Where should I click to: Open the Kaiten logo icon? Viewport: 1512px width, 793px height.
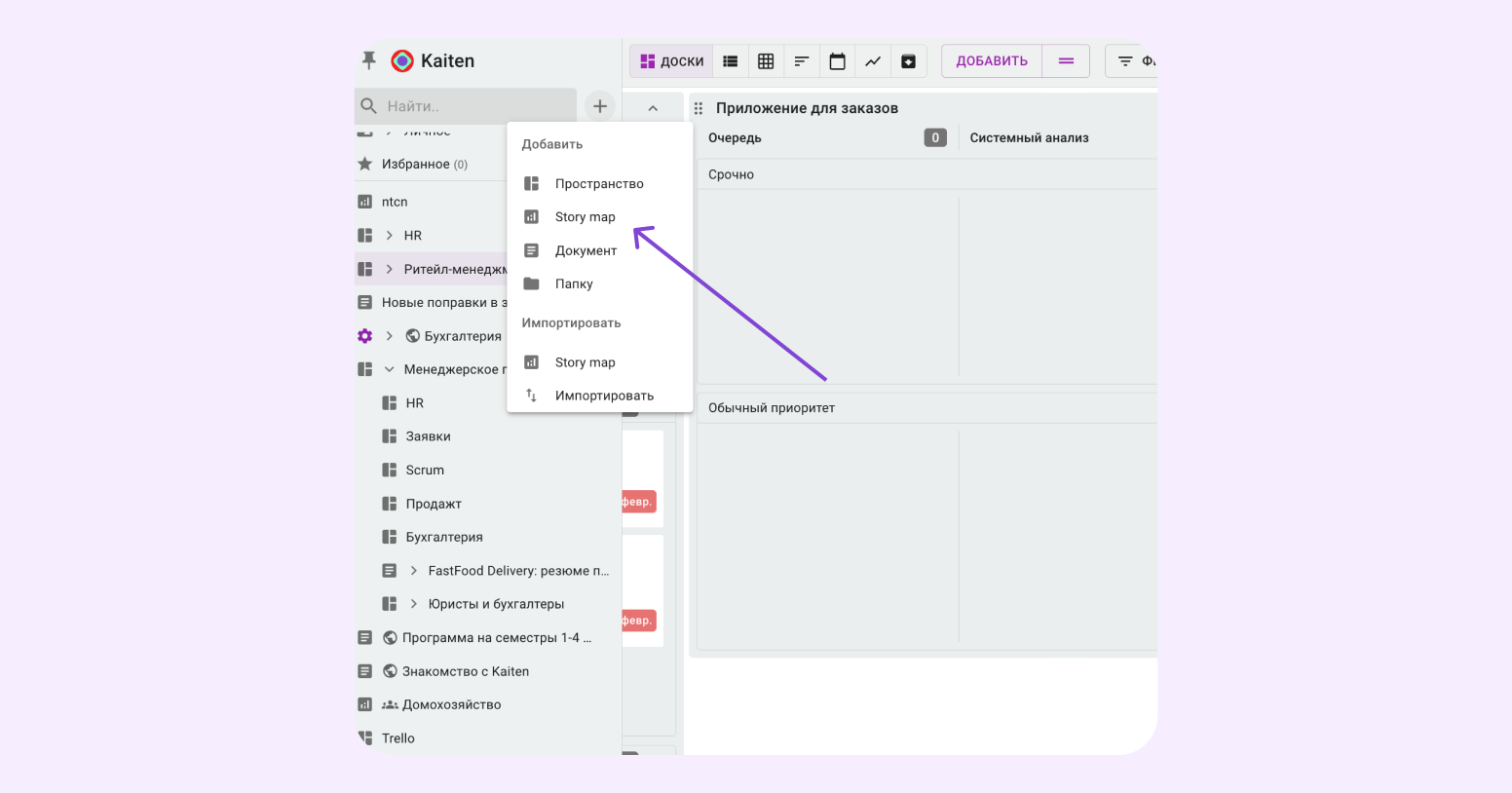(400, 60)
